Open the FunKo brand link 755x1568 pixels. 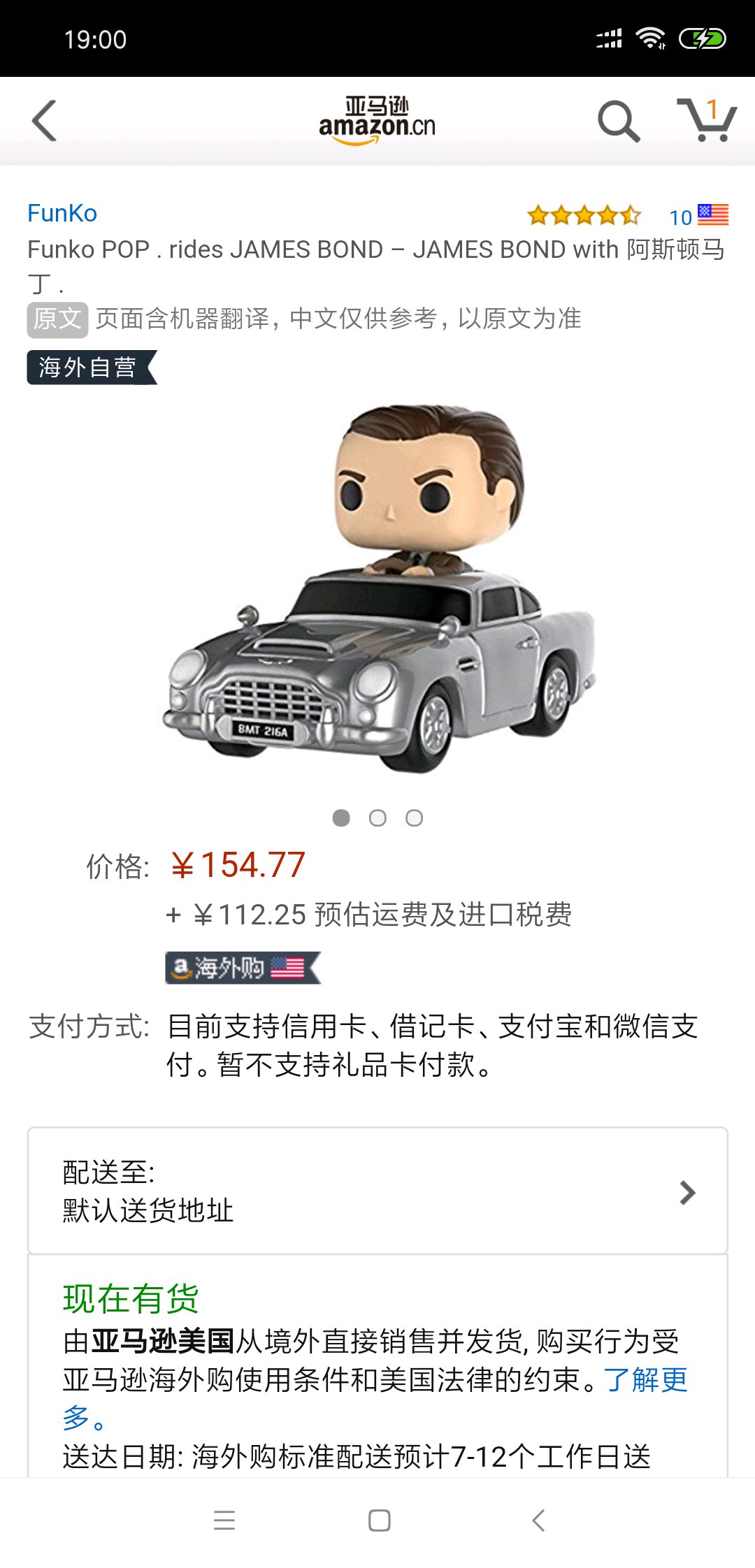click(62, 213)
